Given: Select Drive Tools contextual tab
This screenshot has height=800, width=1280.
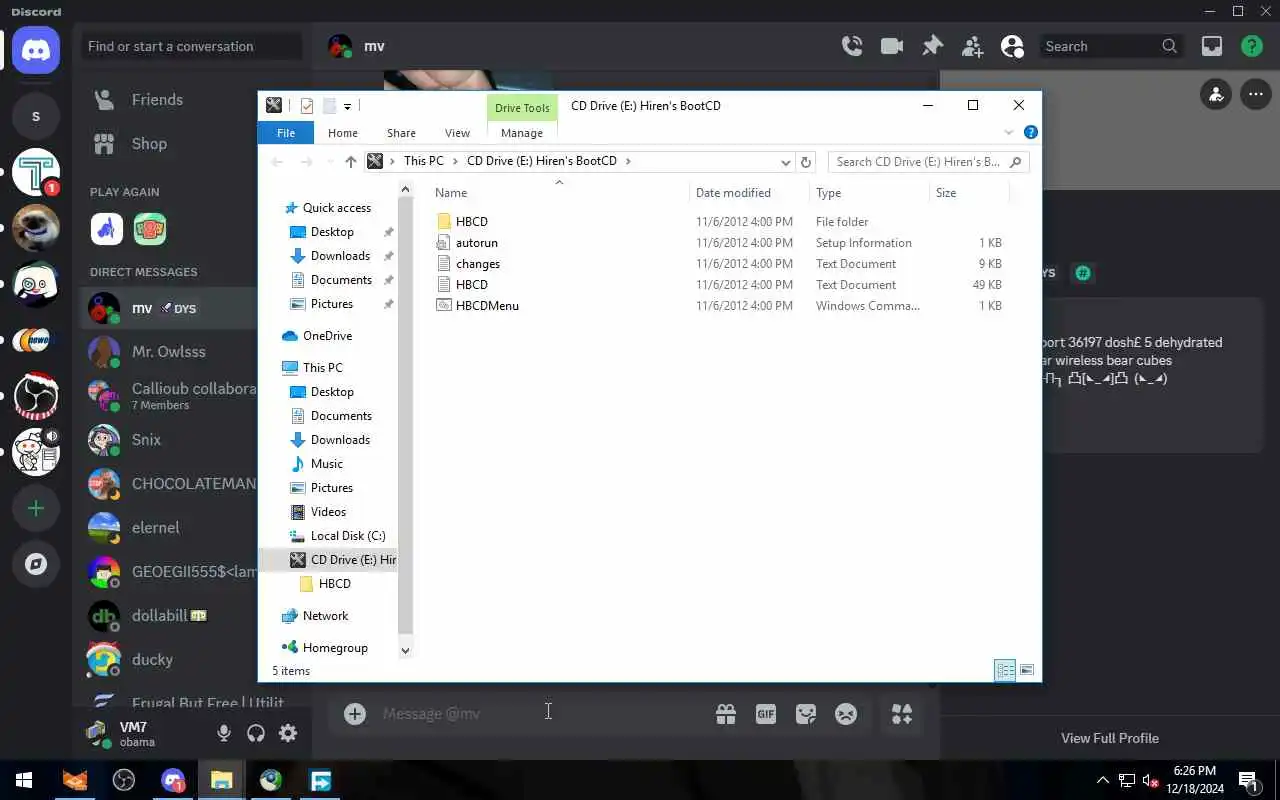Looking at the screenshot, I should 522,108.
